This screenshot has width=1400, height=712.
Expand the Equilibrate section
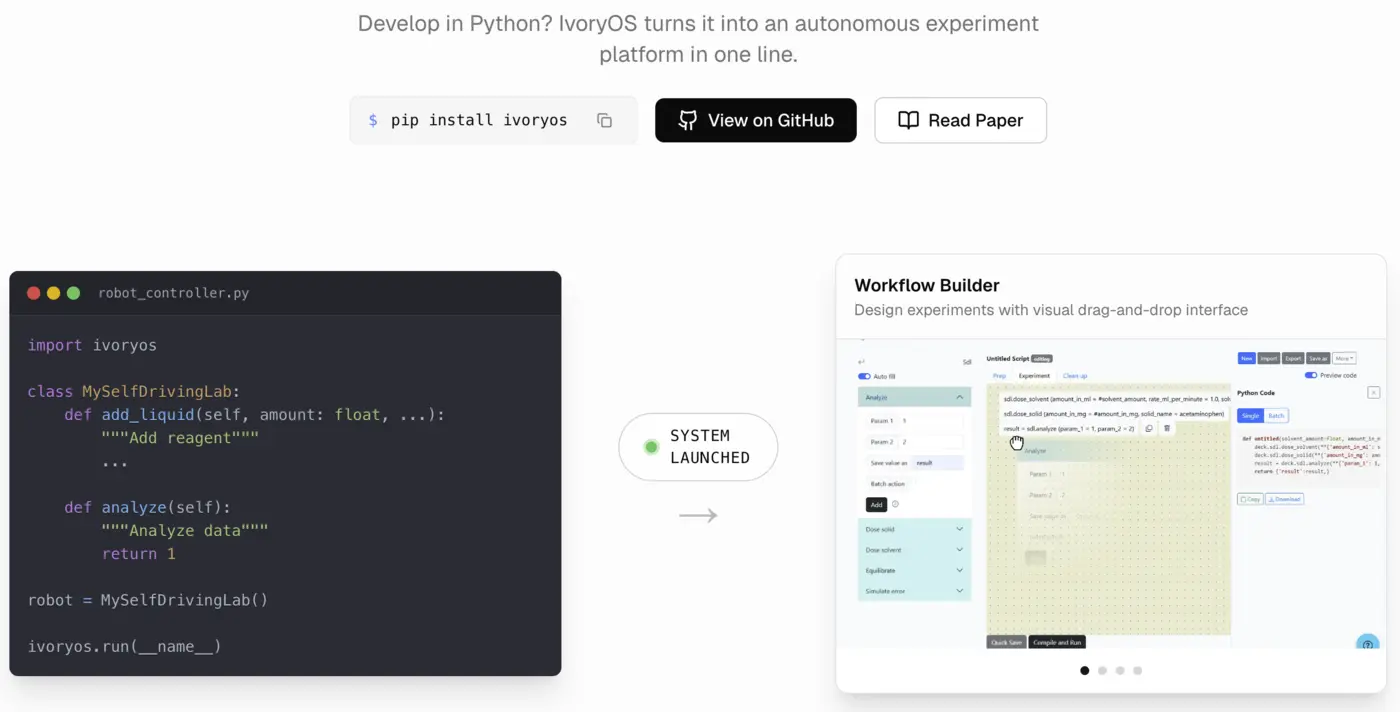click(915, 570)
